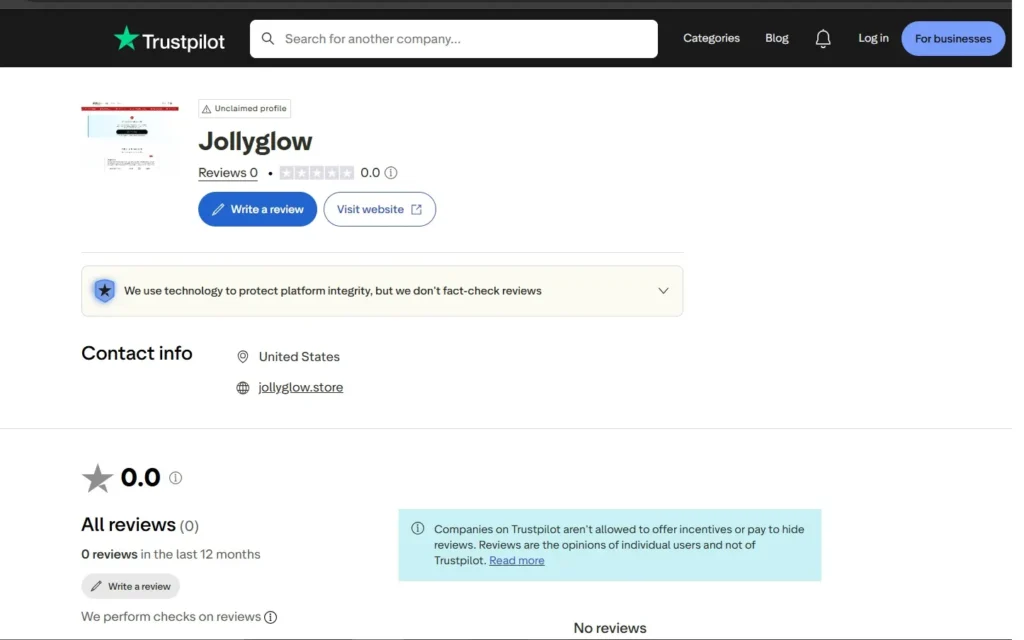The width and height of the screenshot is (1024, 640).
Task: Click the Visit website button
Action: 379,209
